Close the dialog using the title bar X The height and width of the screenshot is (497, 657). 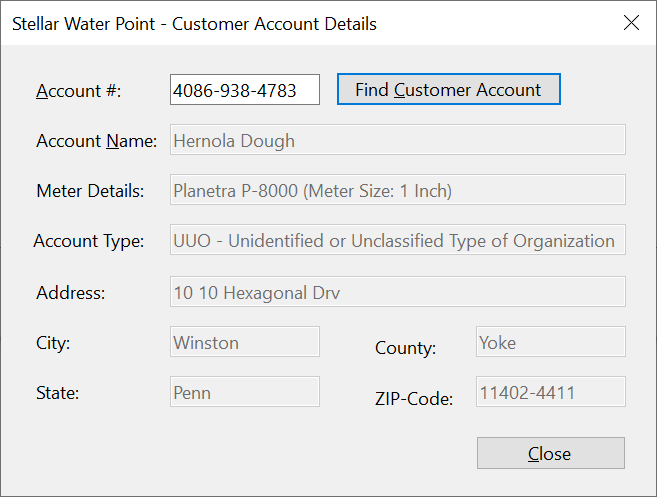tap(631, 23)
